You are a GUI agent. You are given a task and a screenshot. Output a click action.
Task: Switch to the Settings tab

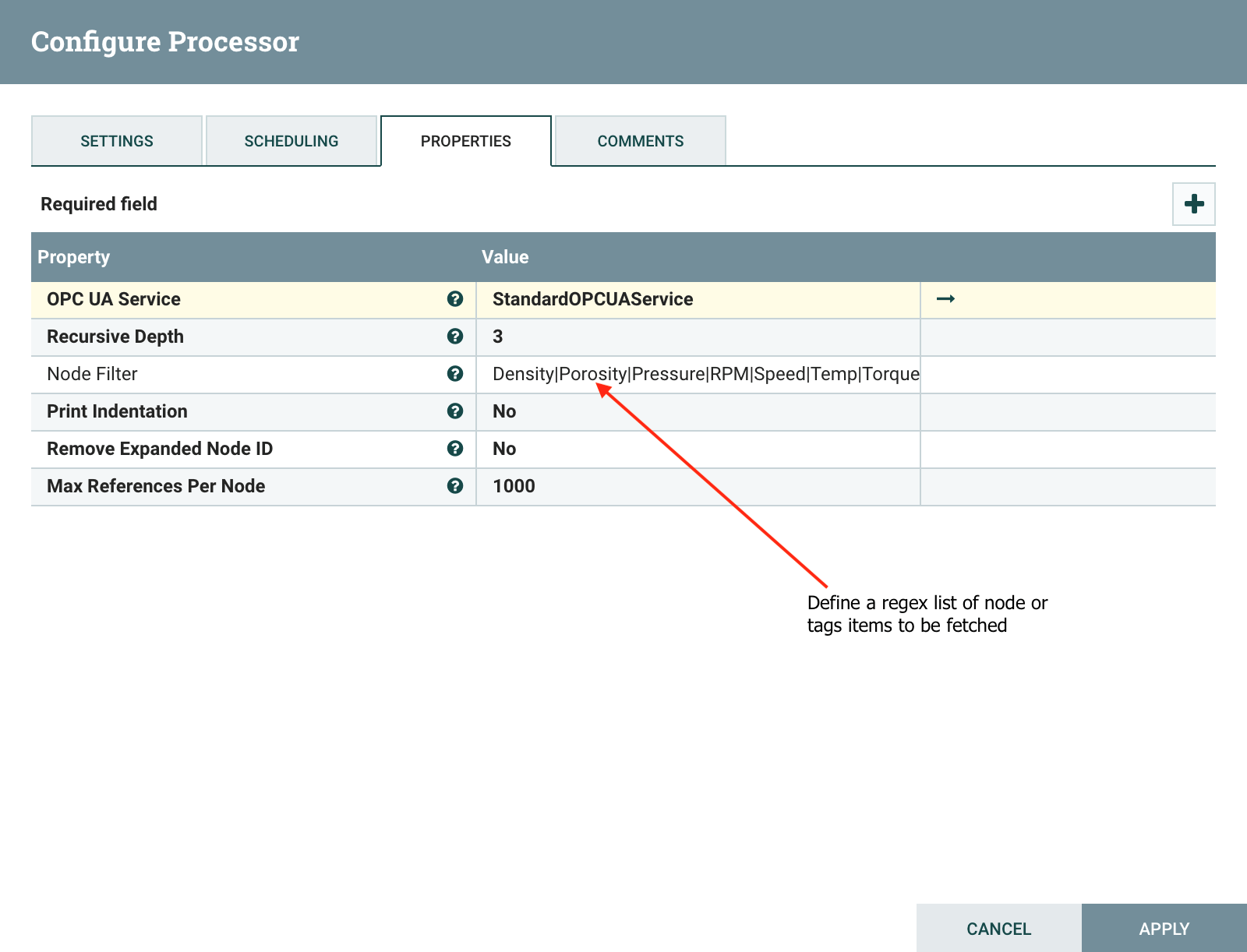click(116, 141)
